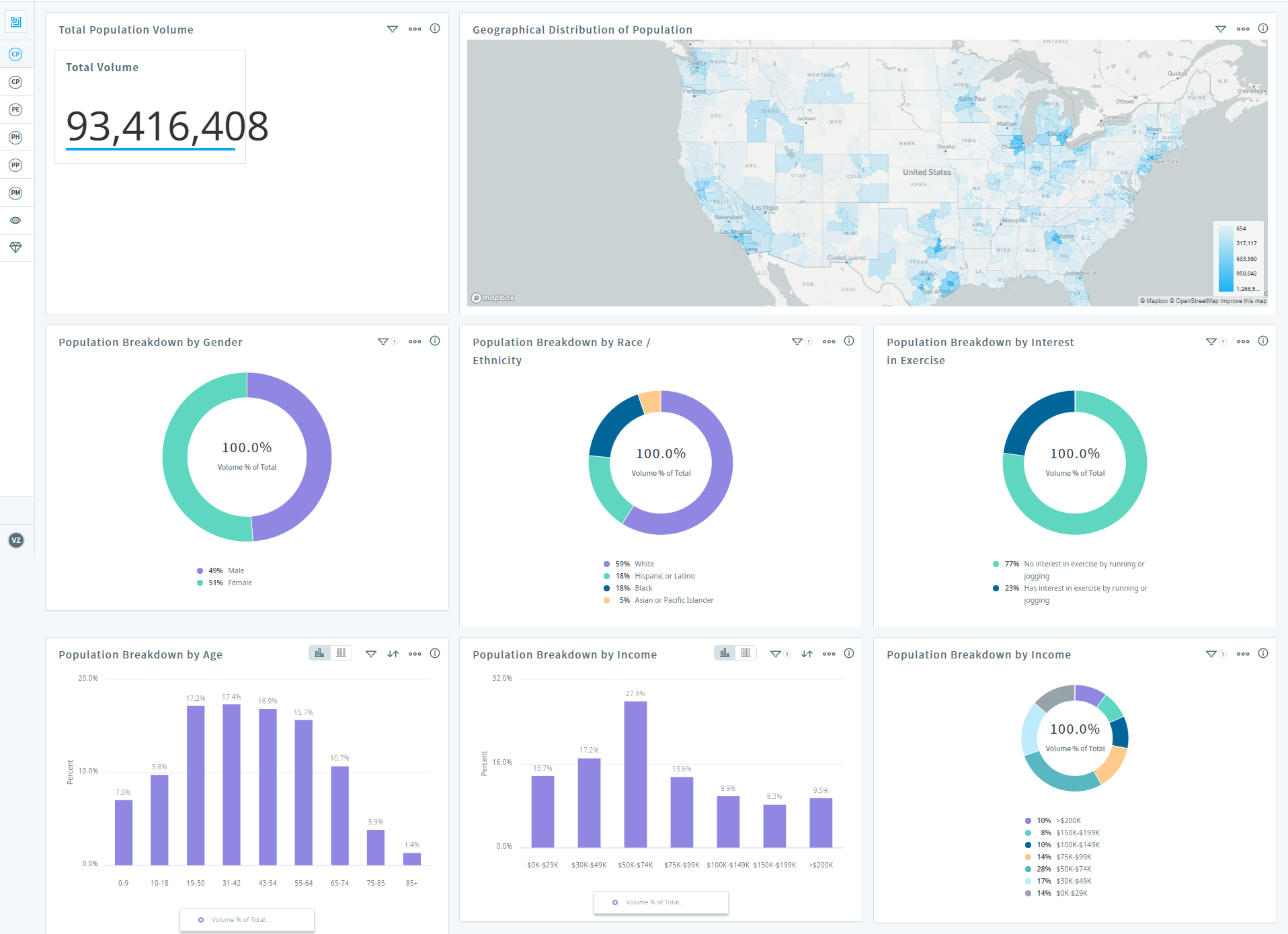Show info for Population Breakdown by Age

[x=435, y=653]
